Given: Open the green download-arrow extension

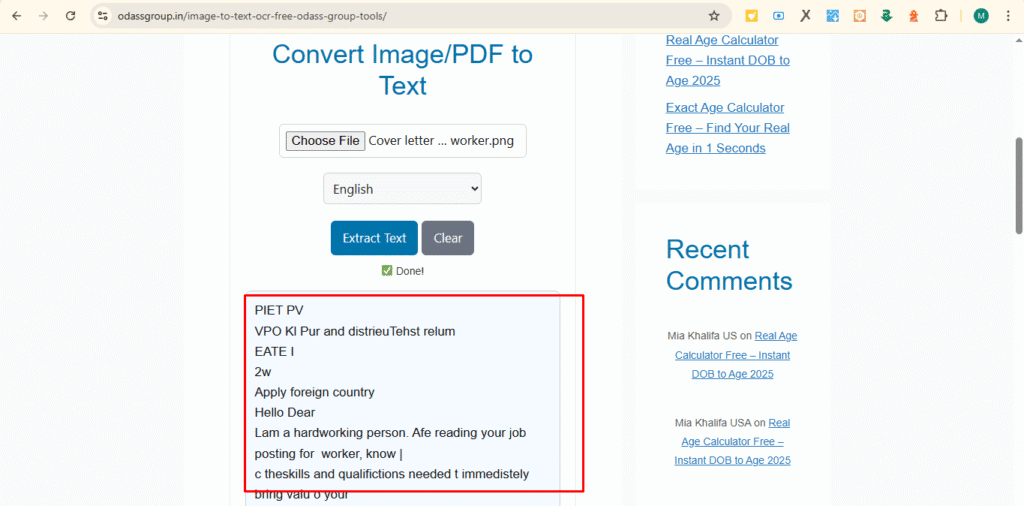Looking at the screenshot, I should point(886,16).
